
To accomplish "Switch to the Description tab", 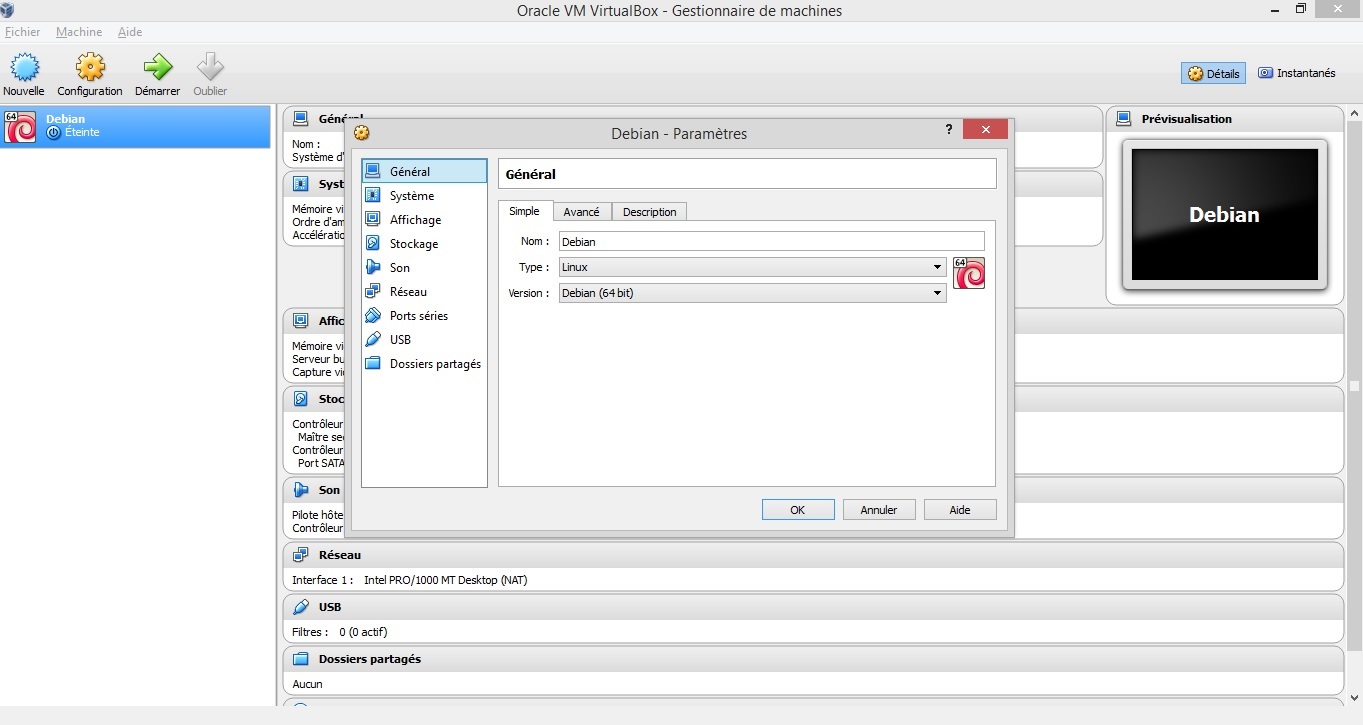I will point(649,212).
